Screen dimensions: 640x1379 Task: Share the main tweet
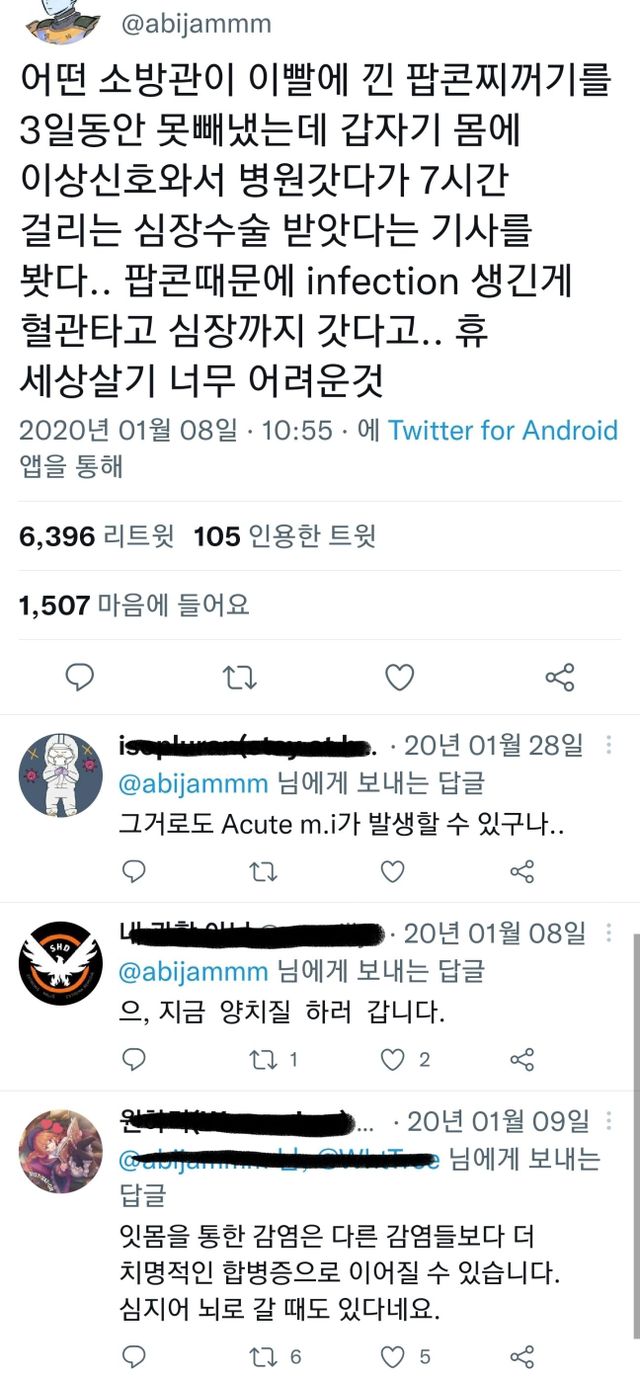560,678
